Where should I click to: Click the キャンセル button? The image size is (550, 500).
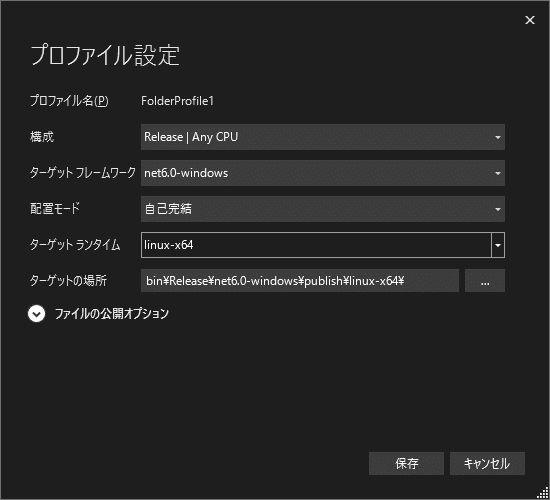tap(487, 464)
